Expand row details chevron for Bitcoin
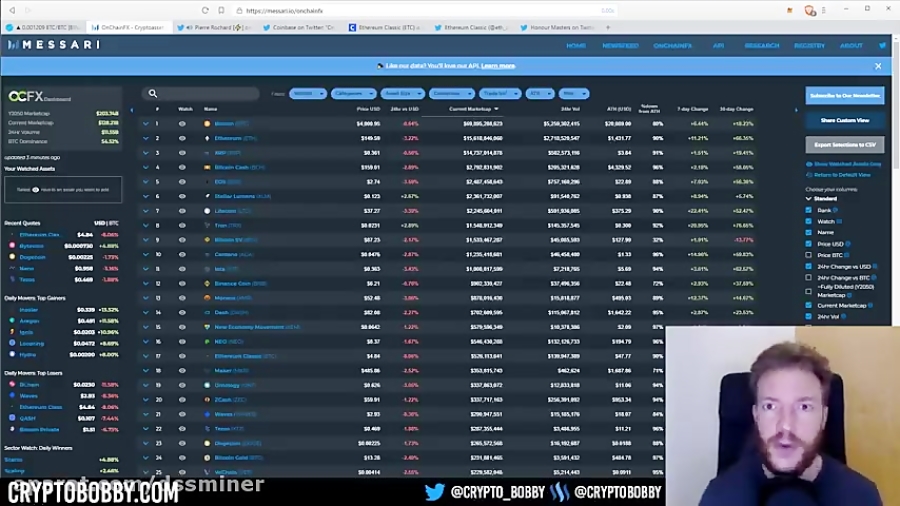Screen dimensions: 900x506 pos(146,123)
